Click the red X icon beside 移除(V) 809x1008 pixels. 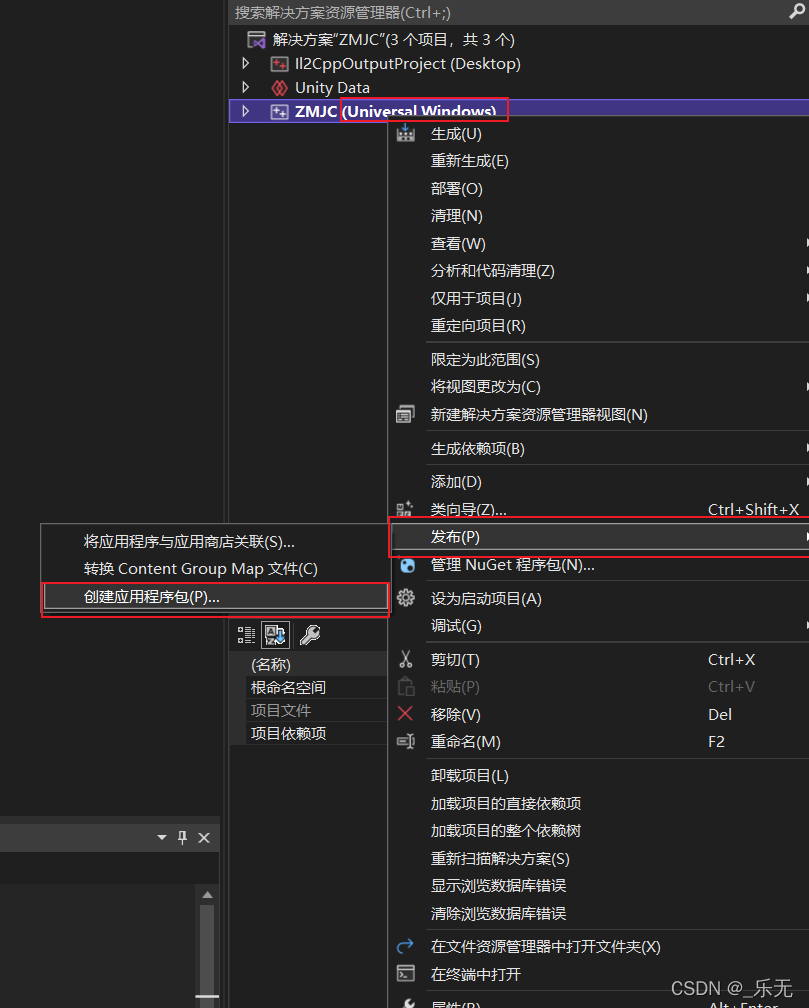pos(405,714)
